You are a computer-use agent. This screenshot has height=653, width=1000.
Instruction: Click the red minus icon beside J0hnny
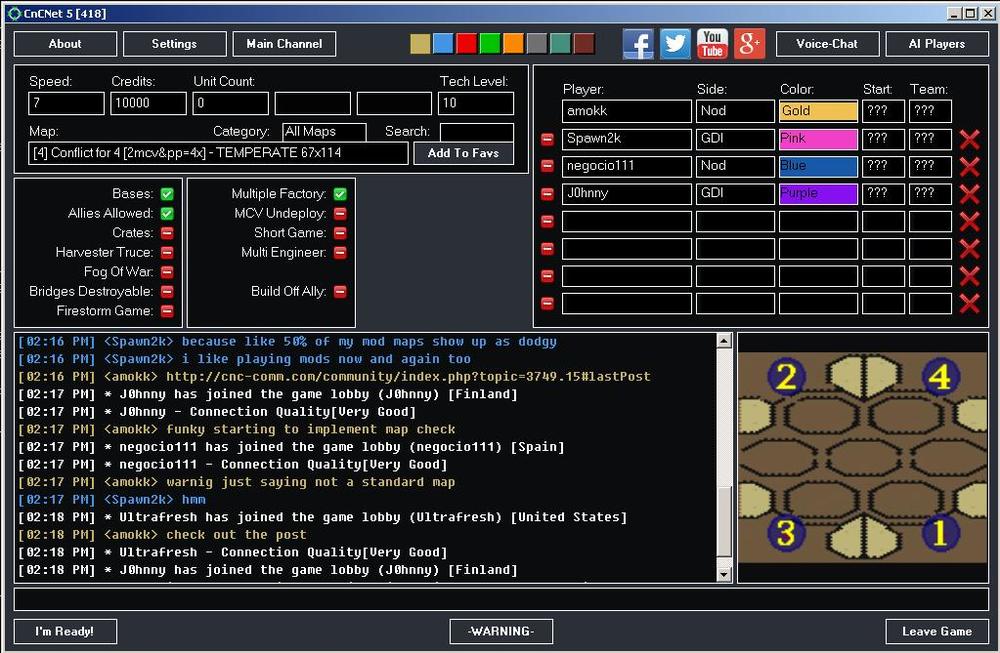(x=547, y=193)
